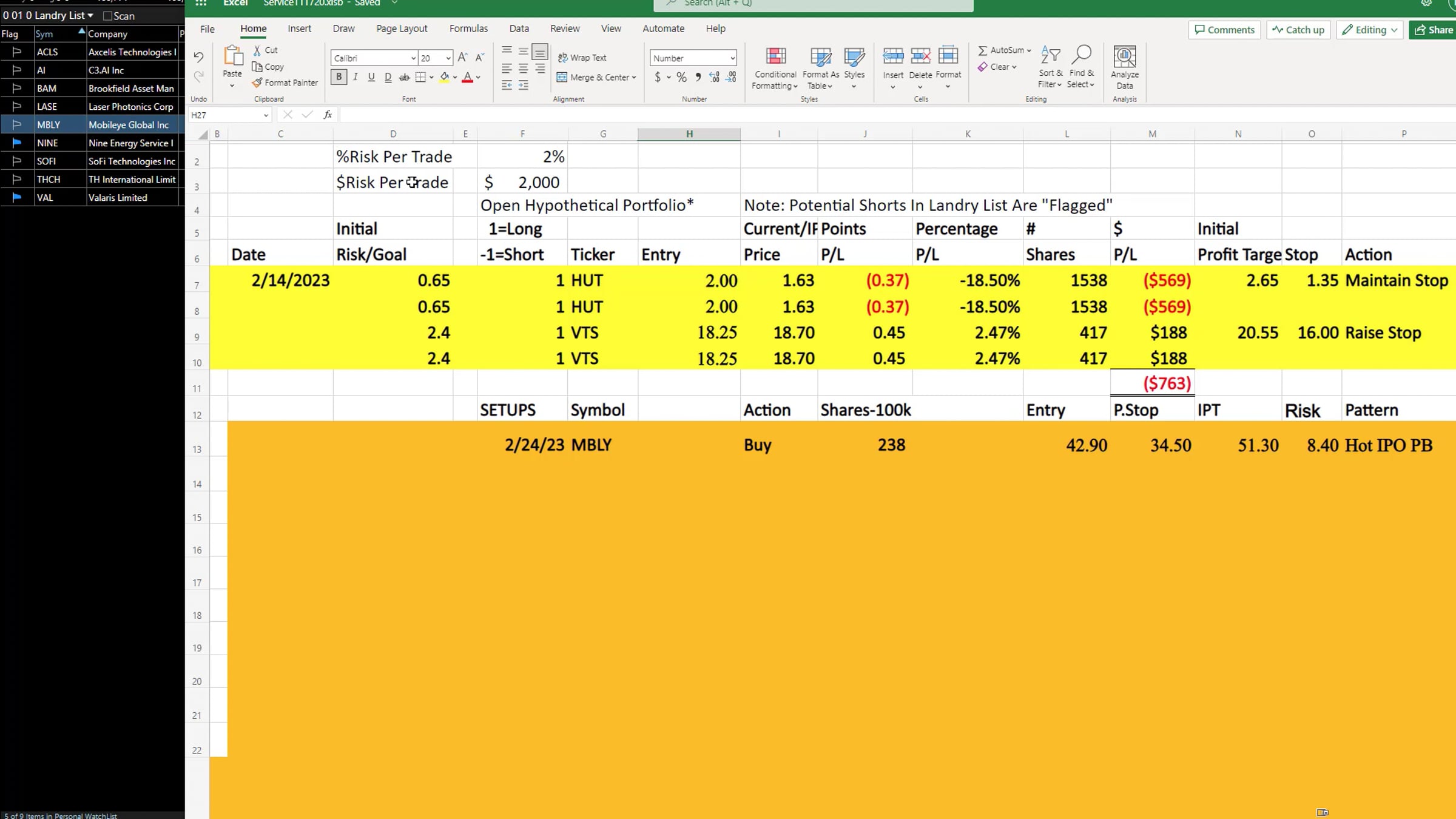Open Analyze Data pane
The height and width of the screenshot is (819, 1456).
click(x=1125, y=67)
